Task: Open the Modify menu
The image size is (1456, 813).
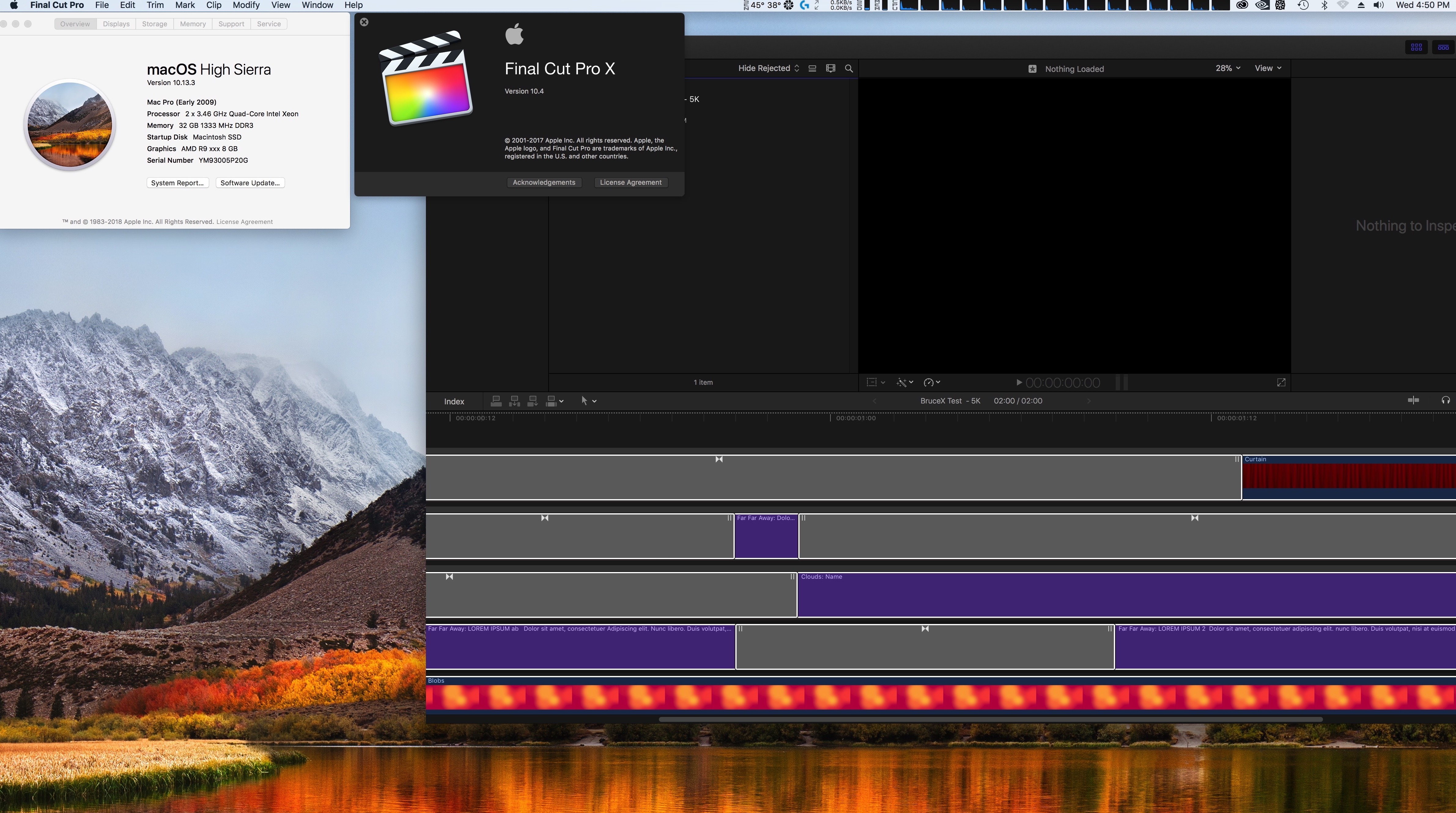Action: [x=246, y=5]
